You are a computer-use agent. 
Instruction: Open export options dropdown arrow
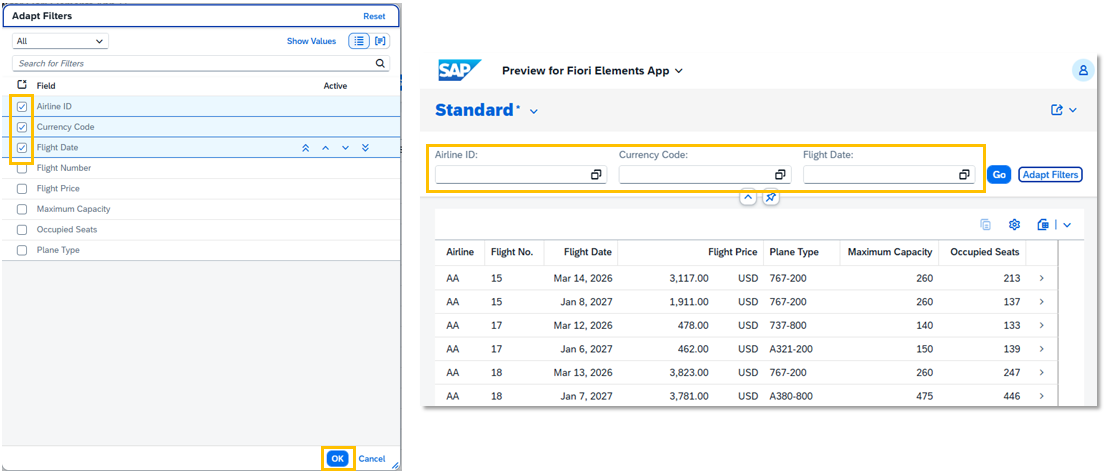tap(1067, 225)
